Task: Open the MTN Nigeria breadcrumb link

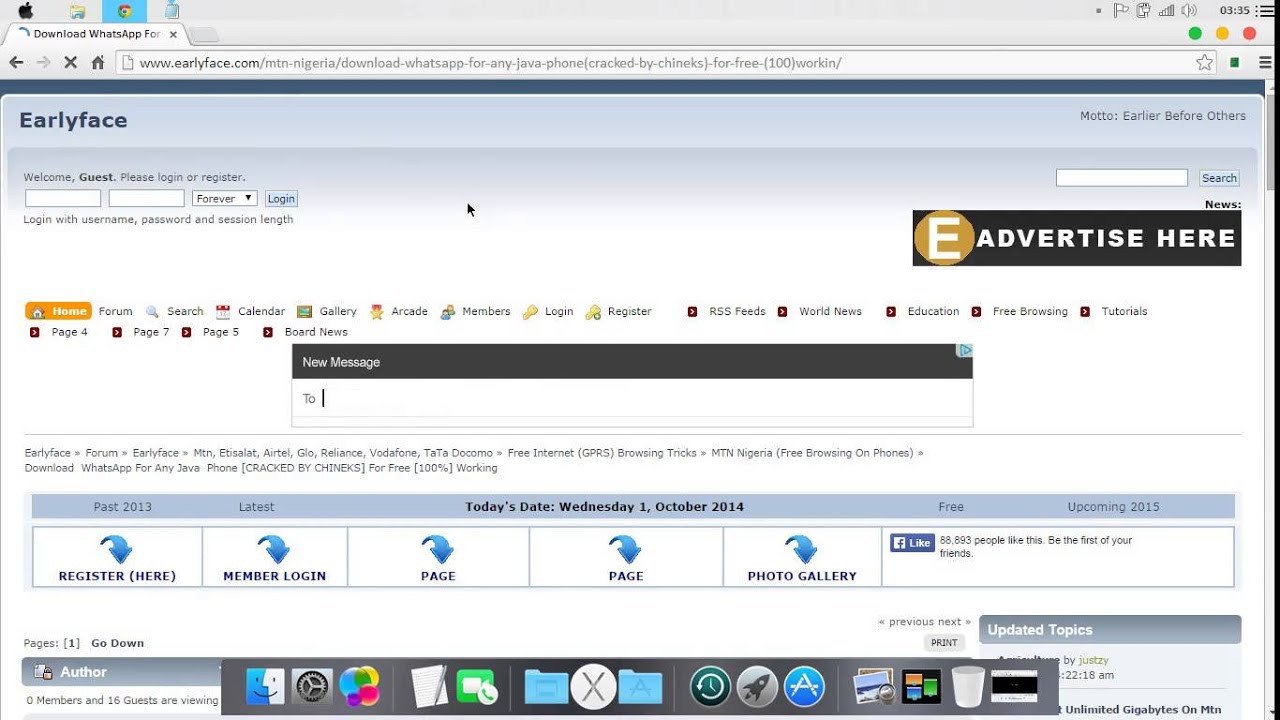Action: (812, 453)
